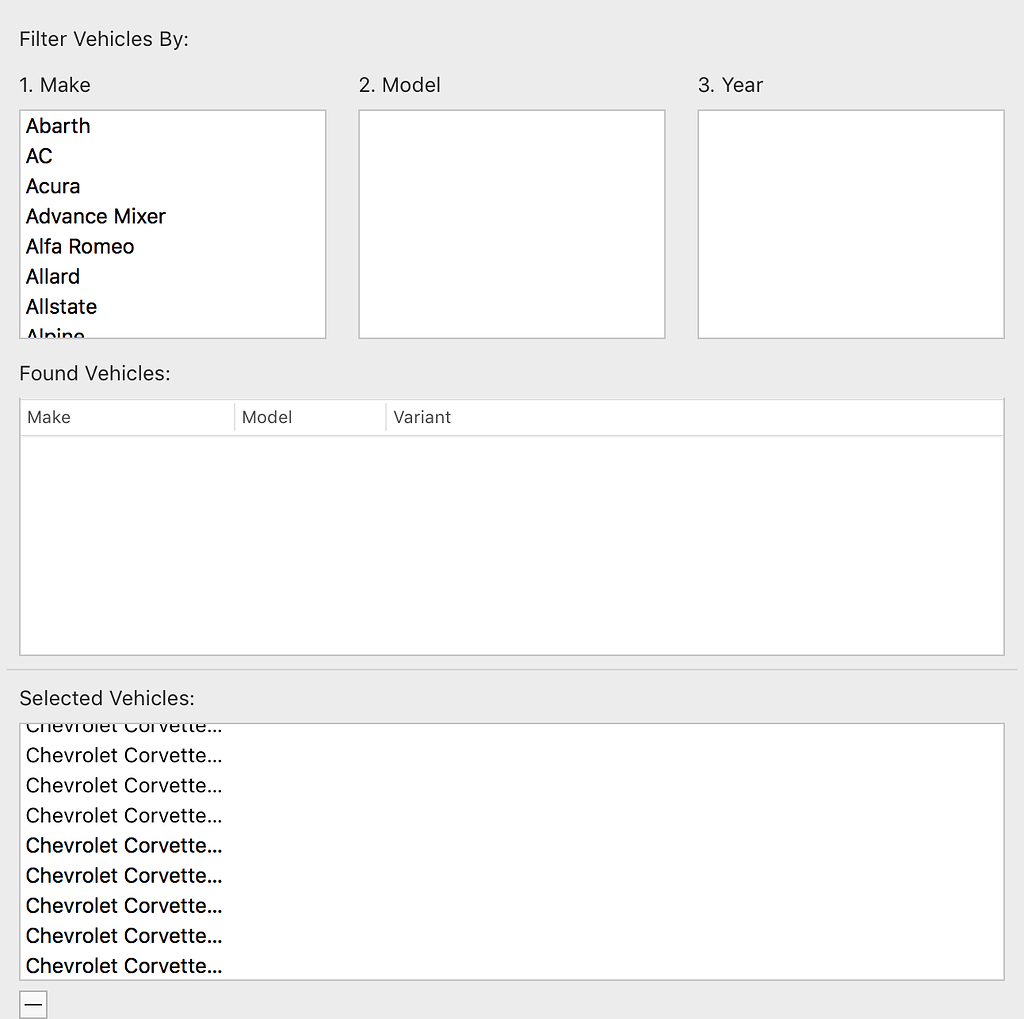Choose Alfa Romeo from the Make list
Screen dimensions: 1024x1019
(x=172, y=246)
